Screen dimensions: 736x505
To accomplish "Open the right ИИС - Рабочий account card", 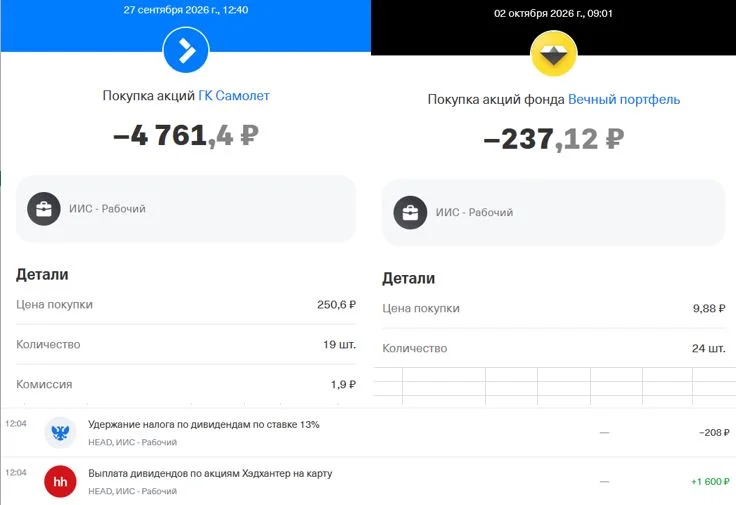I will point(553,213).
